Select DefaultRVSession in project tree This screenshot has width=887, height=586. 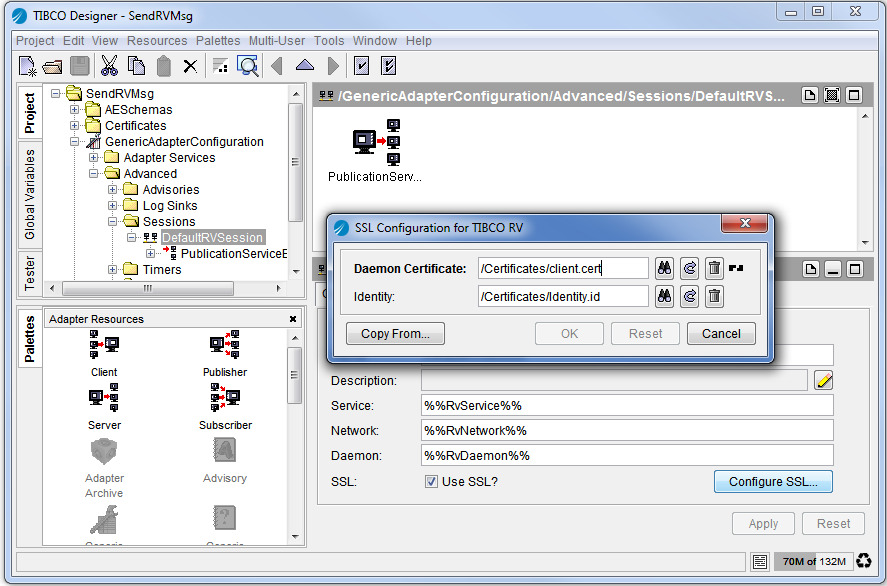pyautogui.click(x=212, y=238)
